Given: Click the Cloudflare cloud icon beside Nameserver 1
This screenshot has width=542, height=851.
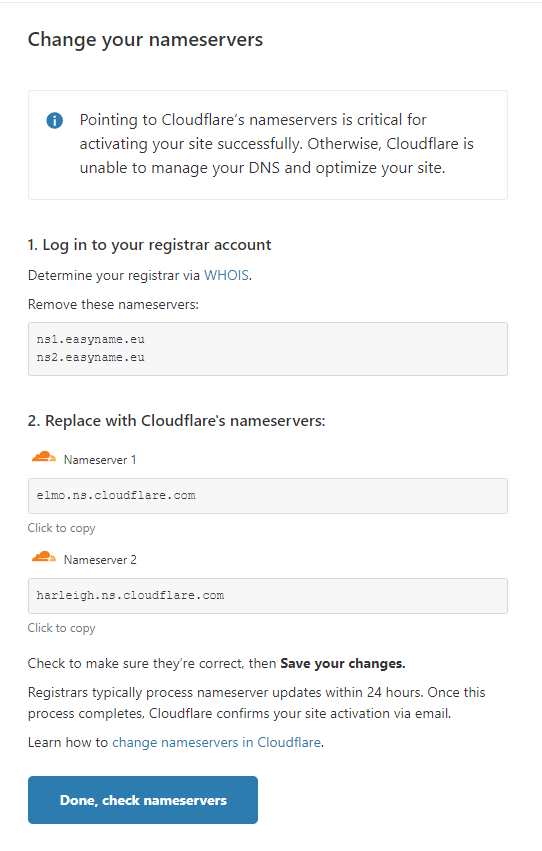Looking at the screenshot, I should 44,457.
